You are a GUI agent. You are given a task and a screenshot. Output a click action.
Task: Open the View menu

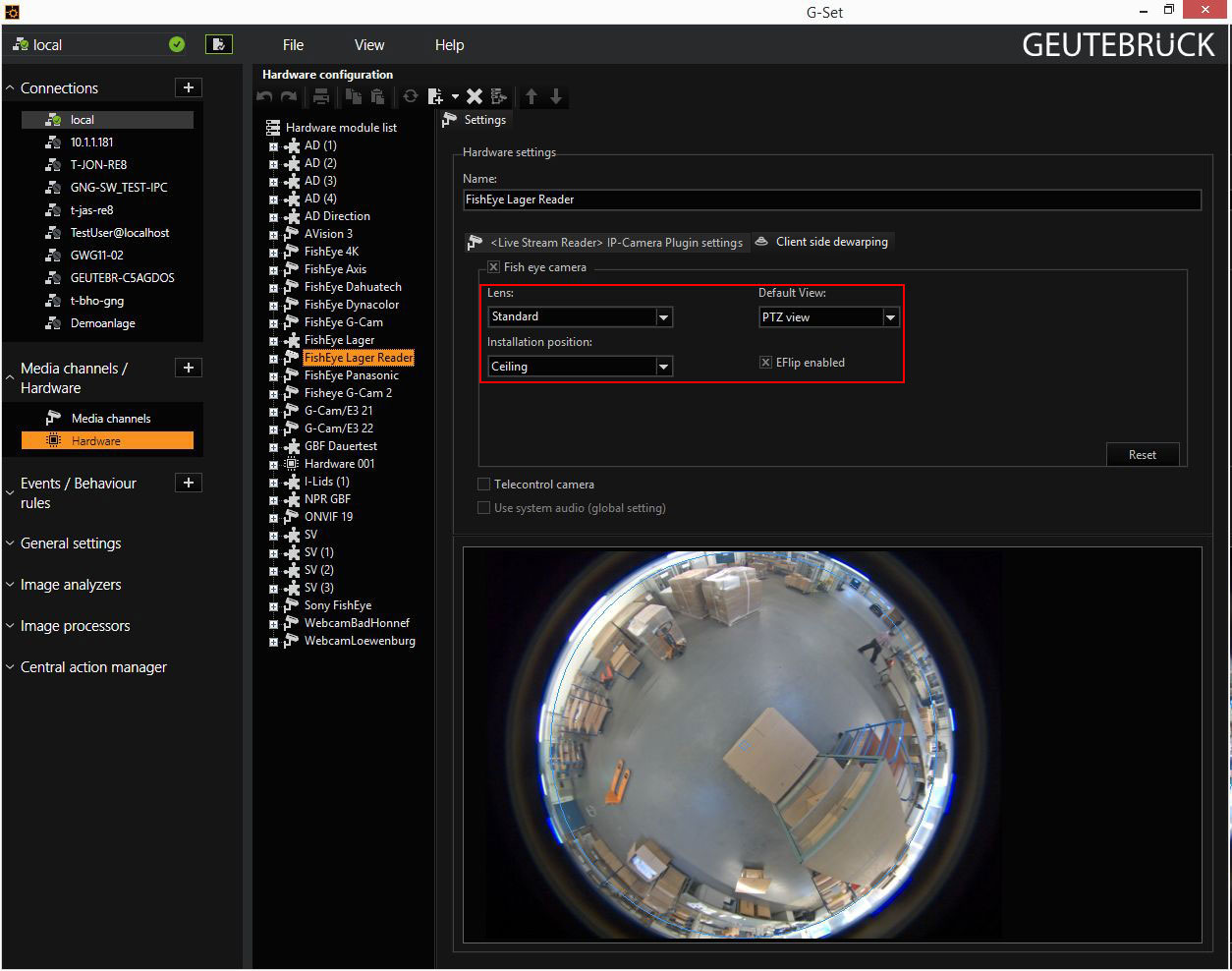tap(369, 45)
